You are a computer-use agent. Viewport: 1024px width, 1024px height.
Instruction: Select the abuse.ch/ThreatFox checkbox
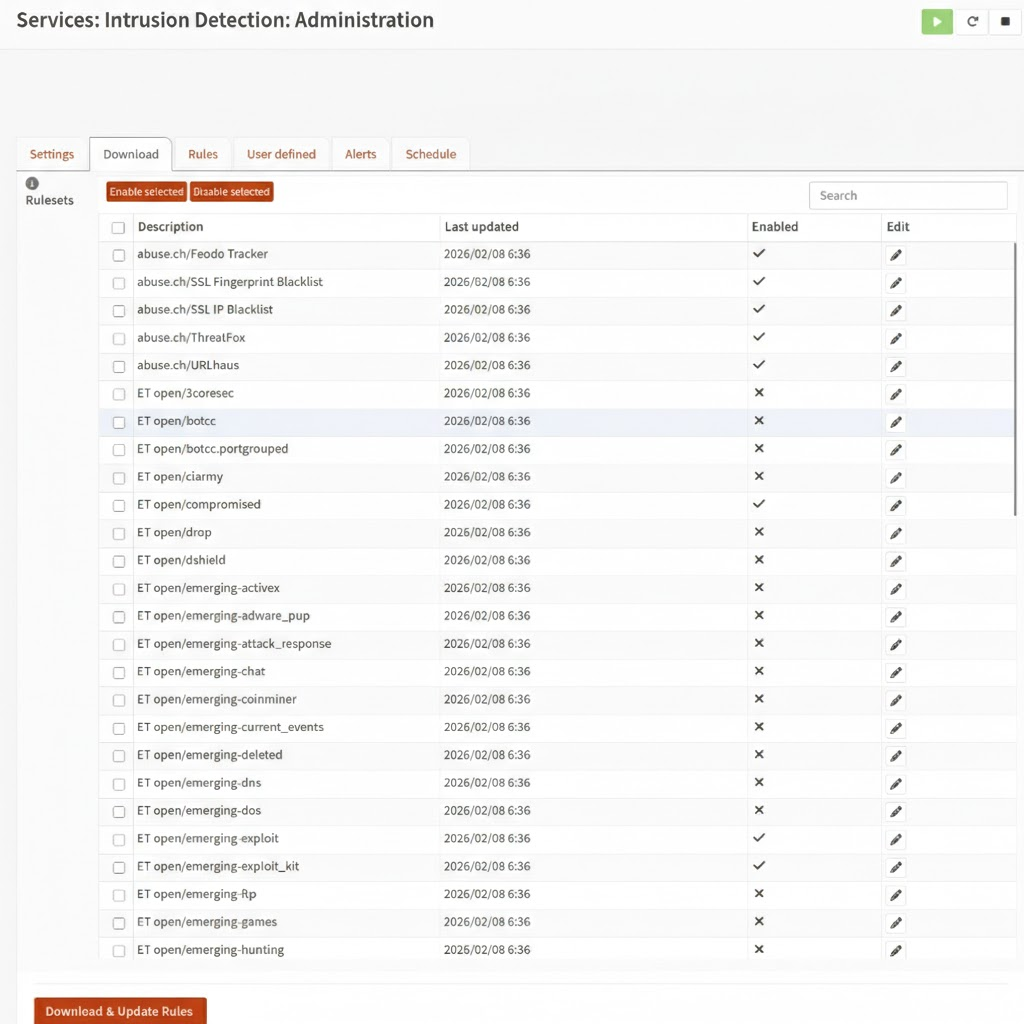click(x=119, y=339)
